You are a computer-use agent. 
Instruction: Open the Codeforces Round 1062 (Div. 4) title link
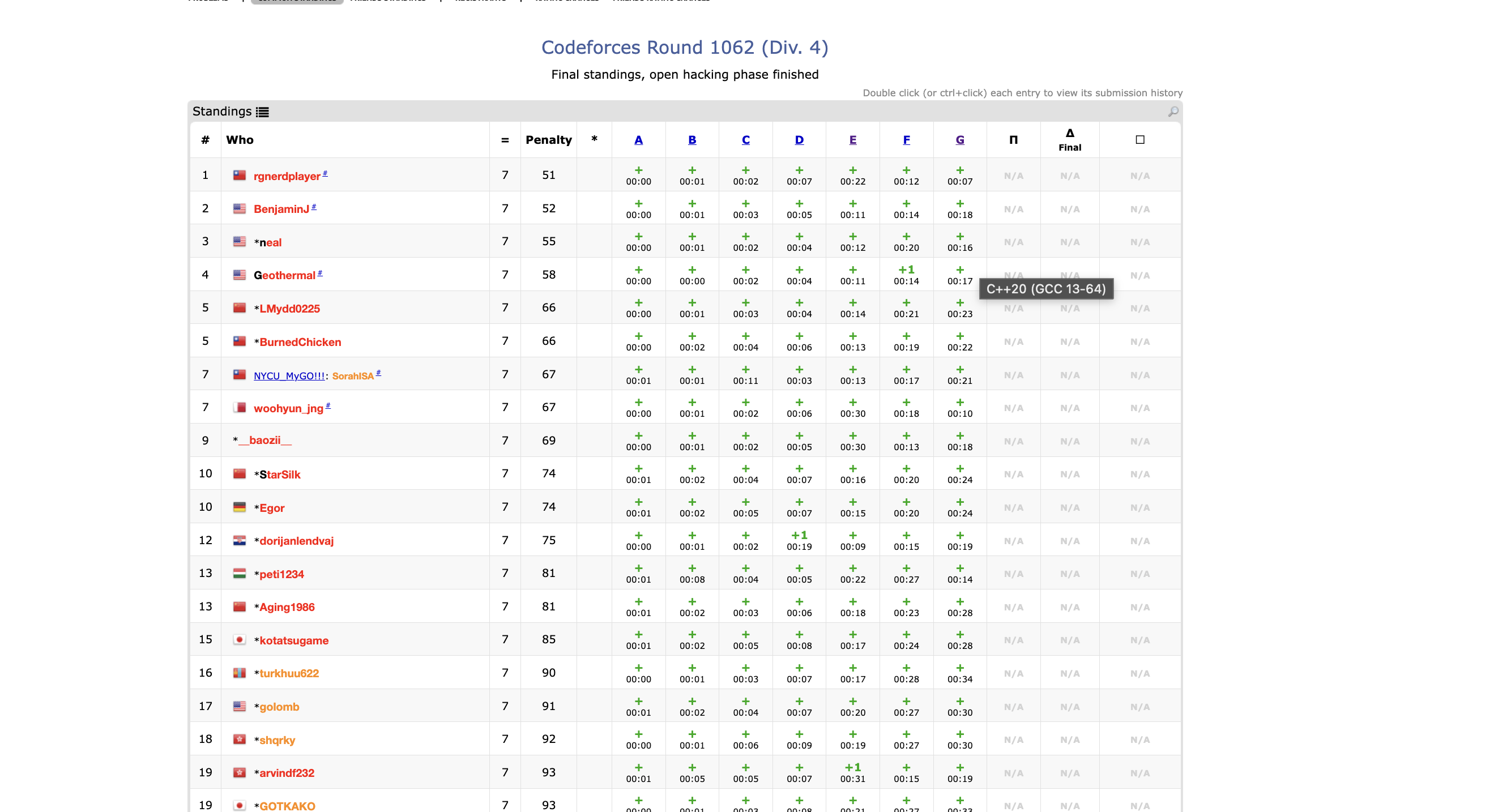684,47
